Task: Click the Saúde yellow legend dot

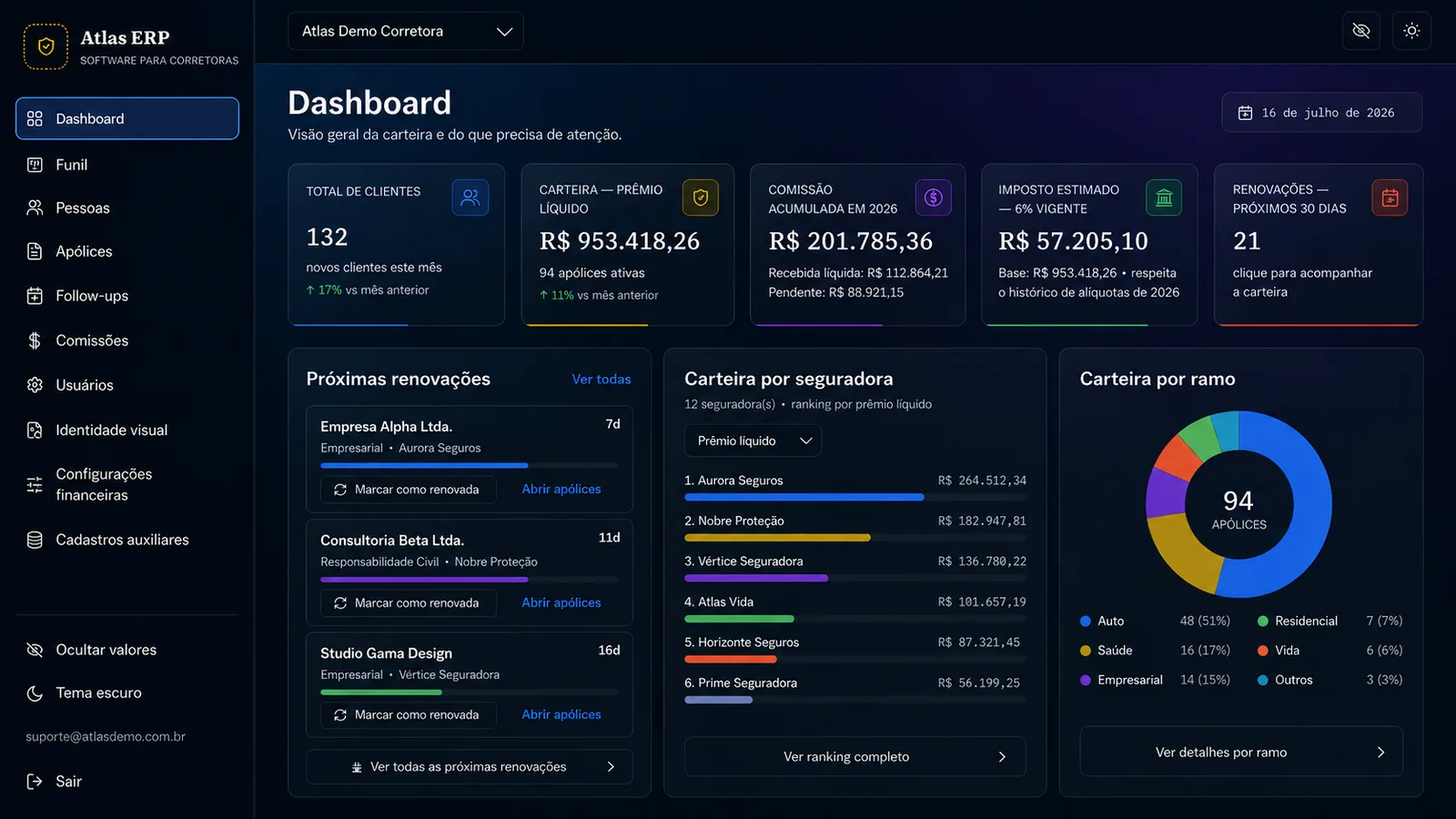Action: tap(1086, 651)
